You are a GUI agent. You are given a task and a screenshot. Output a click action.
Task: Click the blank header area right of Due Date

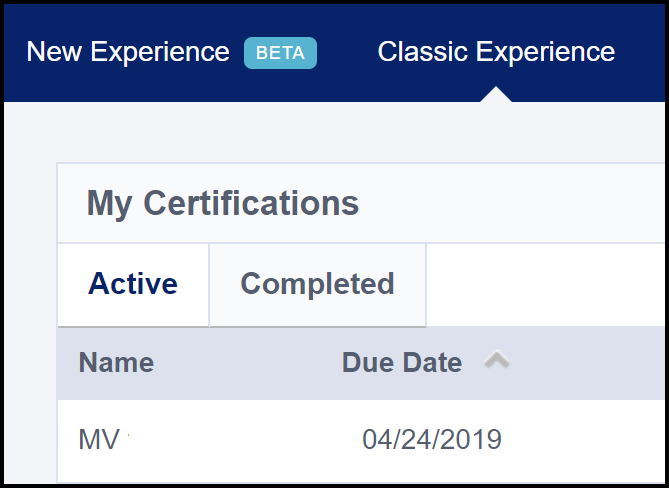click(590, 362)
